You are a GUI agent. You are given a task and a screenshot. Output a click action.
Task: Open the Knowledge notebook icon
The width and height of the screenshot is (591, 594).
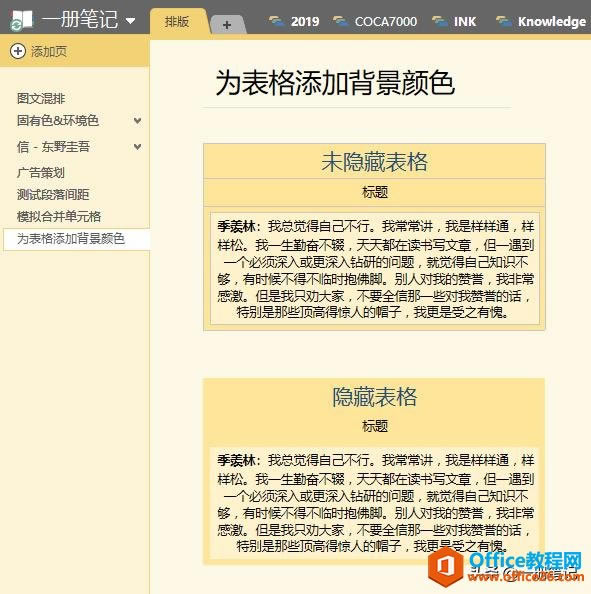tap(504, 21)
